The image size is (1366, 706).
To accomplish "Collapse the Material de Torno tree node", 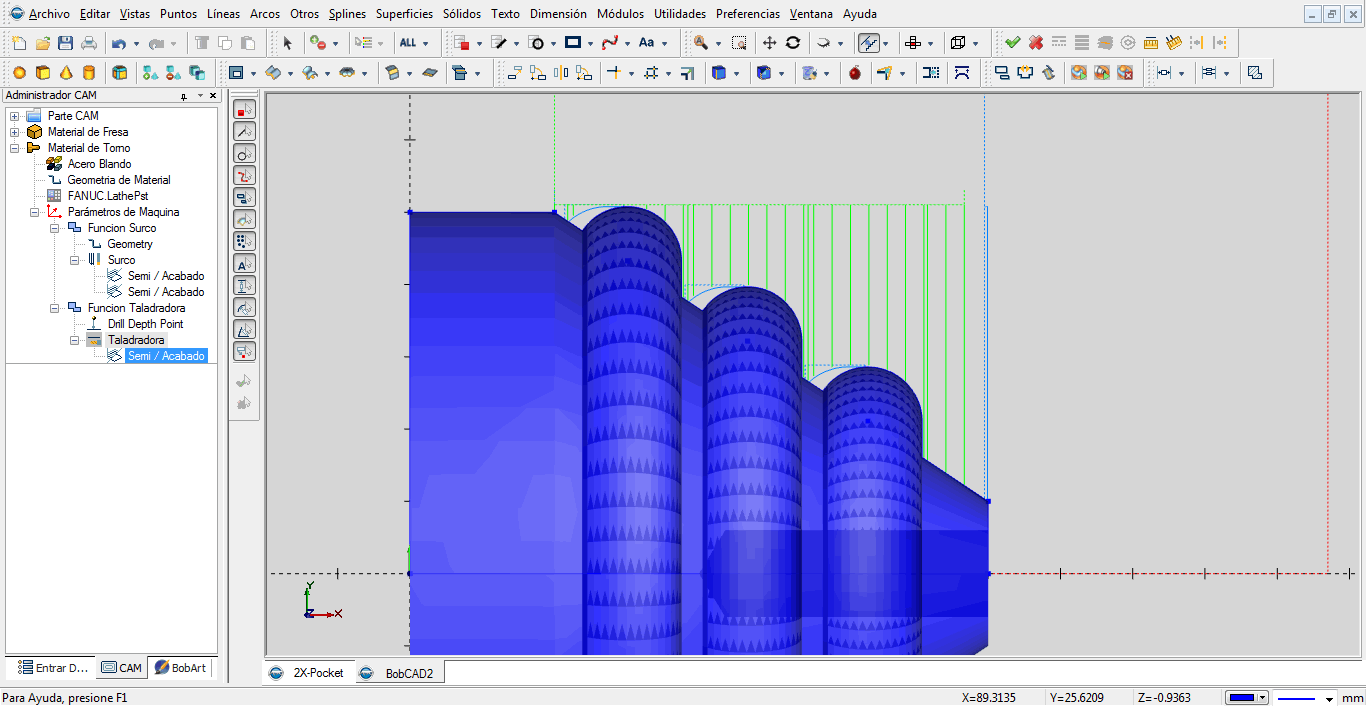I will pos(14,148).
